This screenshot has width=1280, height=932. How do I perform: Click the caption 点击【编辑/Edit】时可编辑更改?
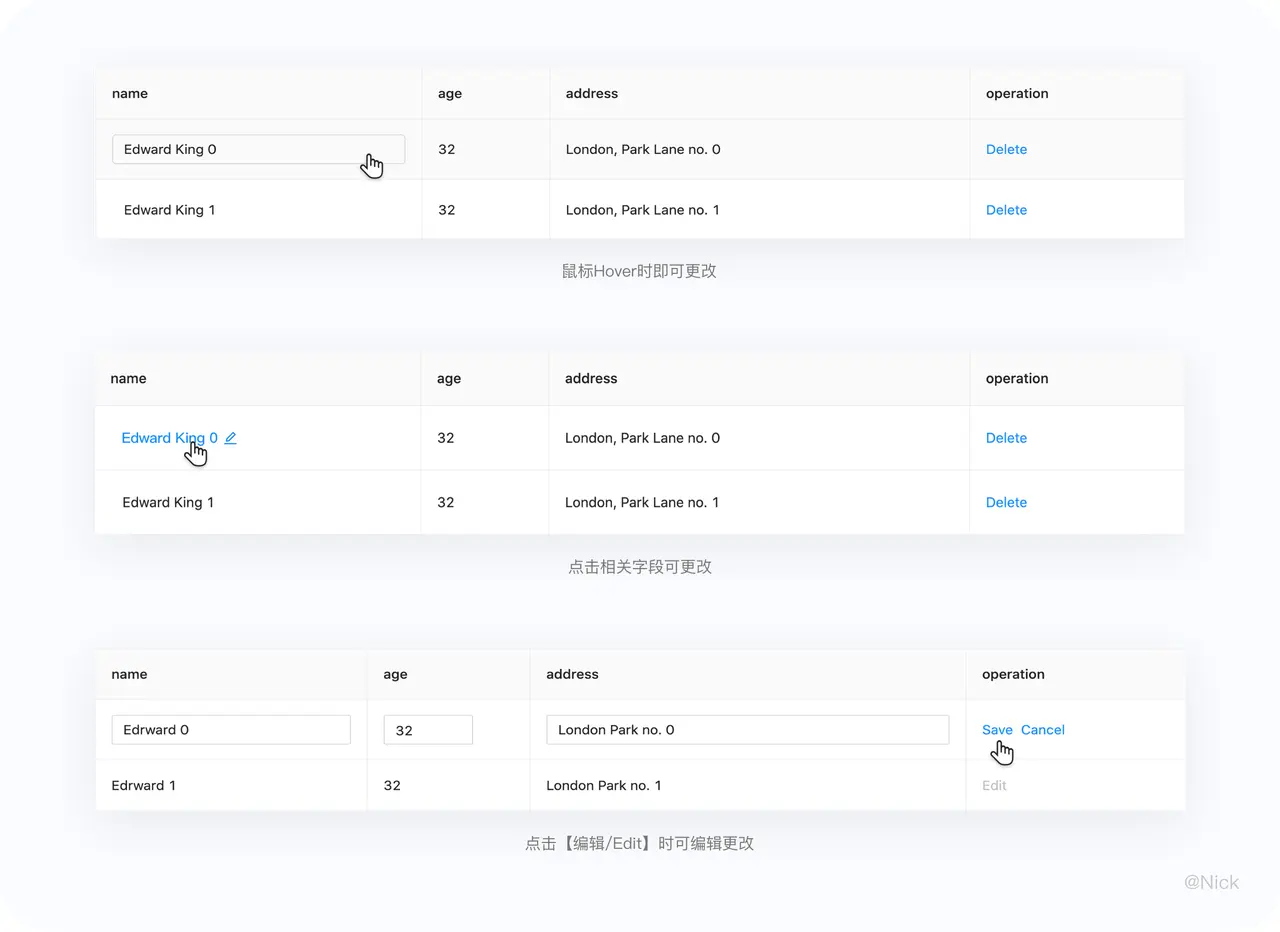[x=639, y=843]
